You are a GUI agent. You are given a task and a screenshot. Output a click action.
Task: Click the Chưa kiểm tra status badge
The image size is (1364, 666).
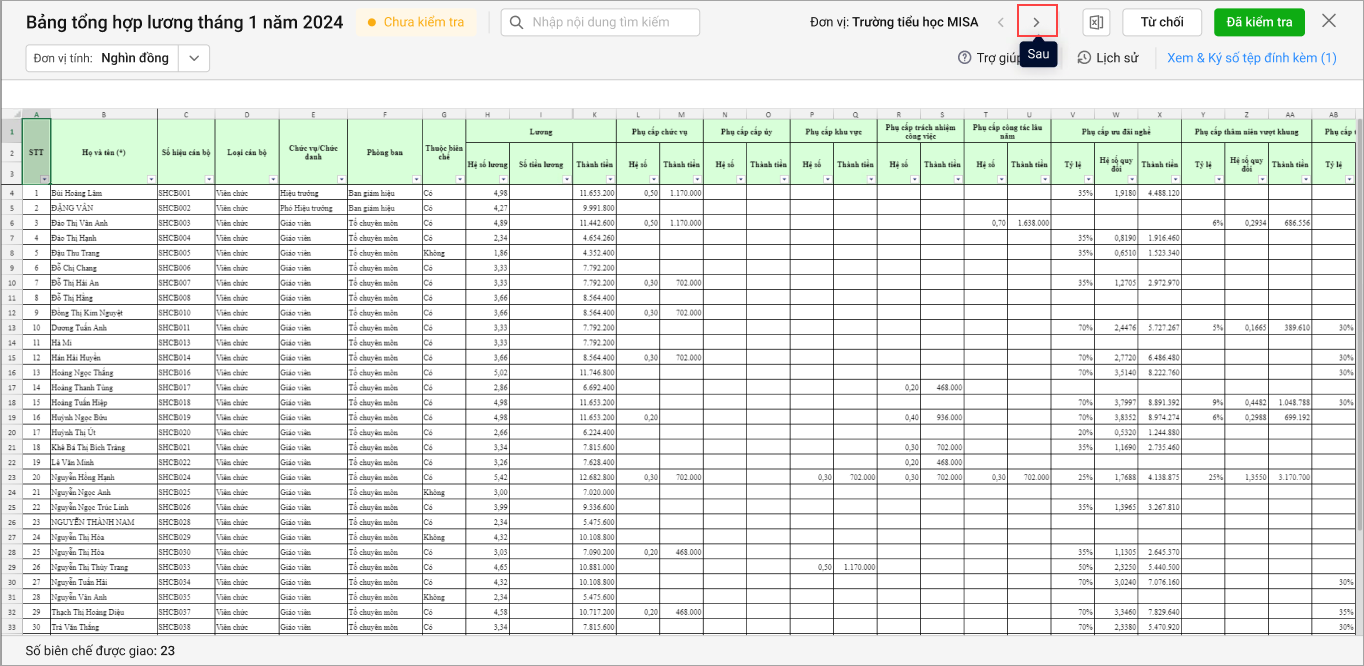[x=416, y=22]
